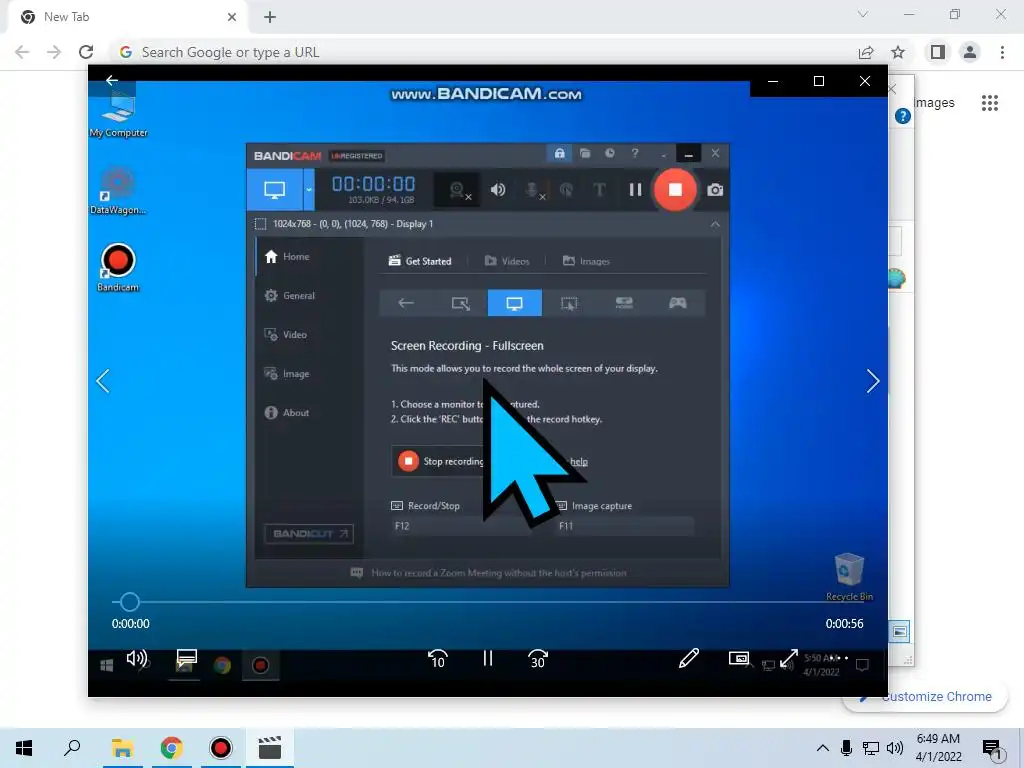The image size is (1024, 768).
Task: Enter fullscreen with the diagonal arrows icon
Action: (789, 658)
